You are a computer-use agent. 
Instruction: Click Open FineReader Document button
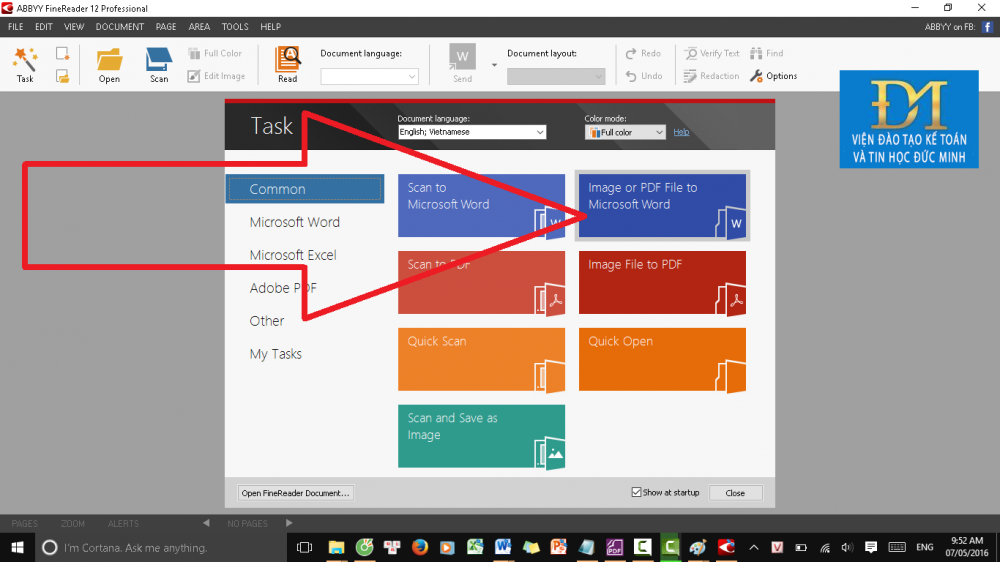295,493
